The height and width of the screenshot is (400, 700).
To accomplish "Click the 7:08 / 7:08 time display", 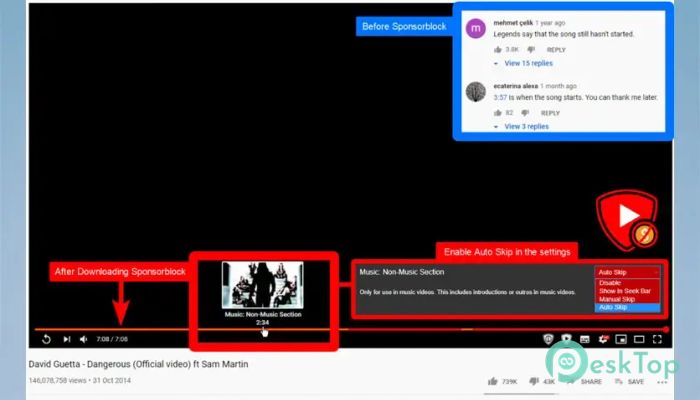I will pyautogui.click(x=112, y=339).
